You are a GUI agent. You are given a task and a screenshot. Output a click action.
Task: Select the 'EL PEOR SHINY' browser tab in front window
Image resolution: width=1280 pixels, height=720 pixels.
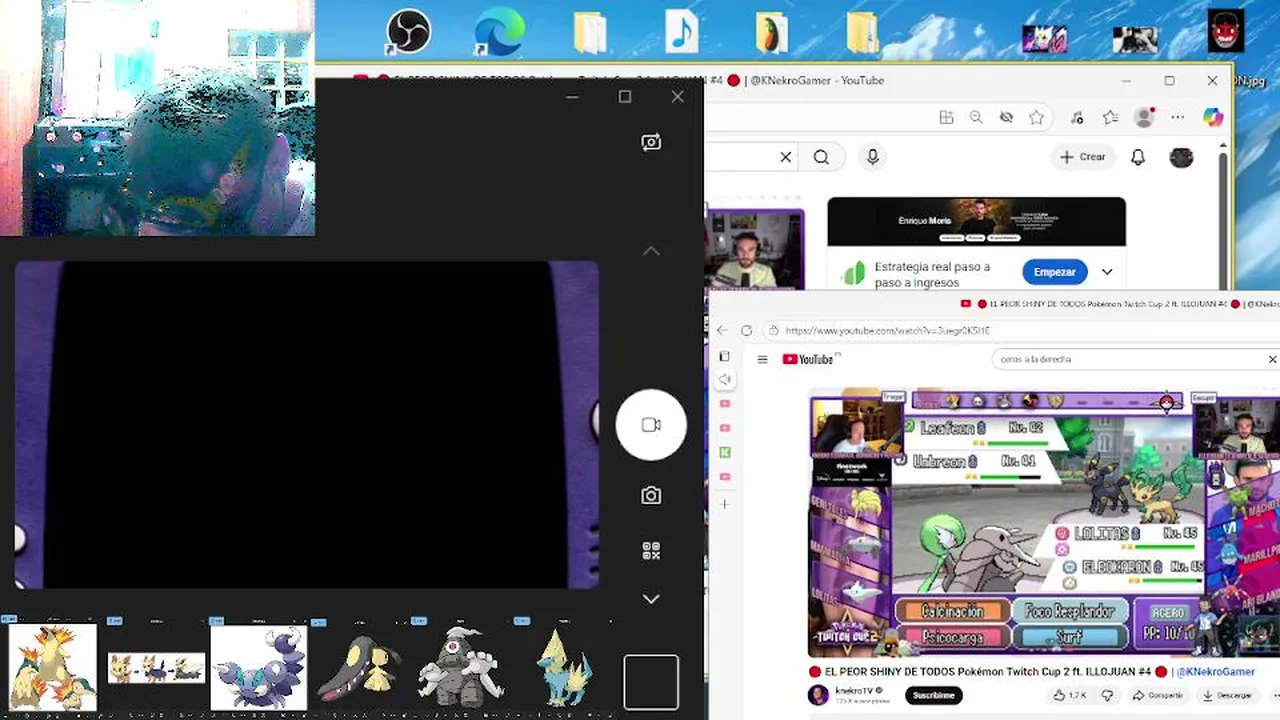[x=1118, y=304]
